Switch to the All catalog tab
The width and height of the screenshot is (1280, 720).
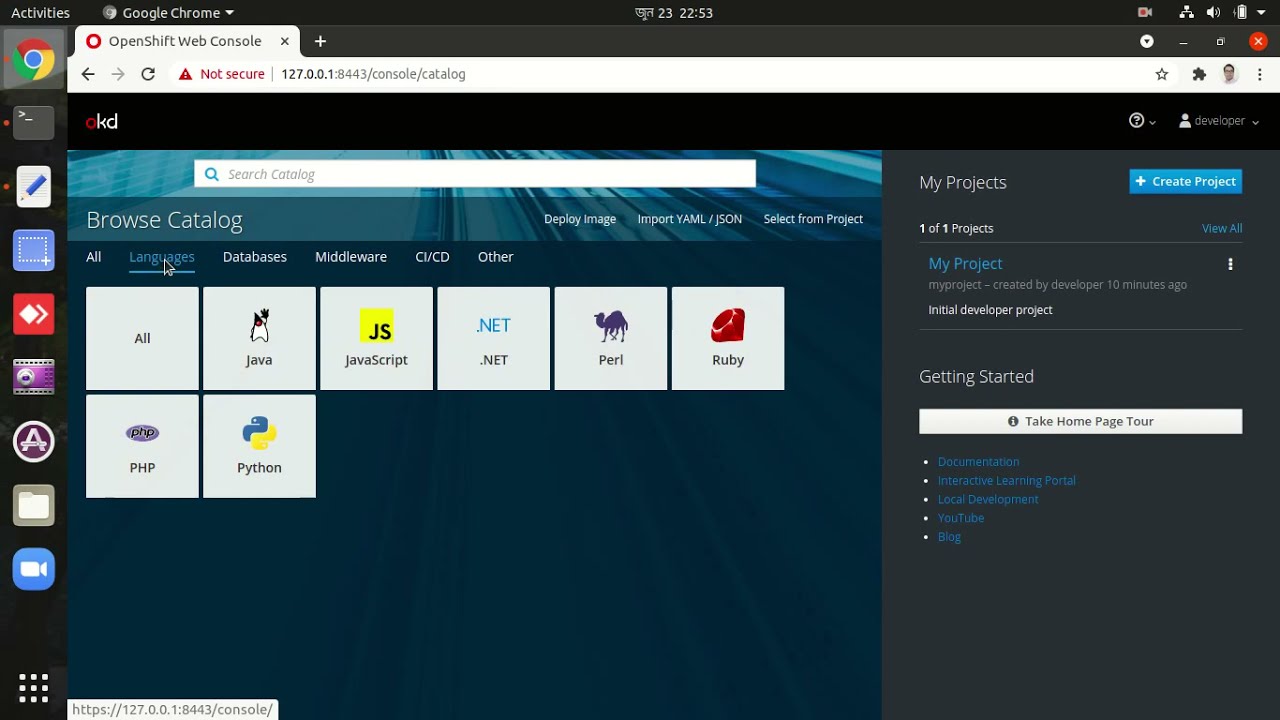click(x=94, y=257)
